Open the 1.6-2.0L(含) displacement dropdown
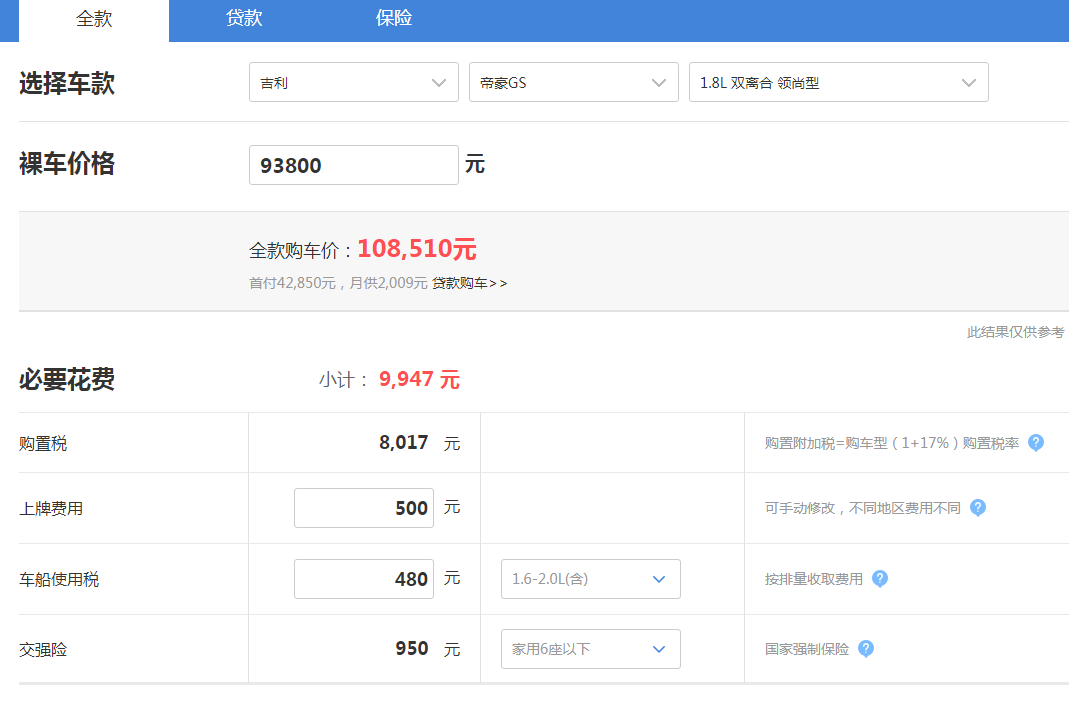 click(x=590, y=579)
